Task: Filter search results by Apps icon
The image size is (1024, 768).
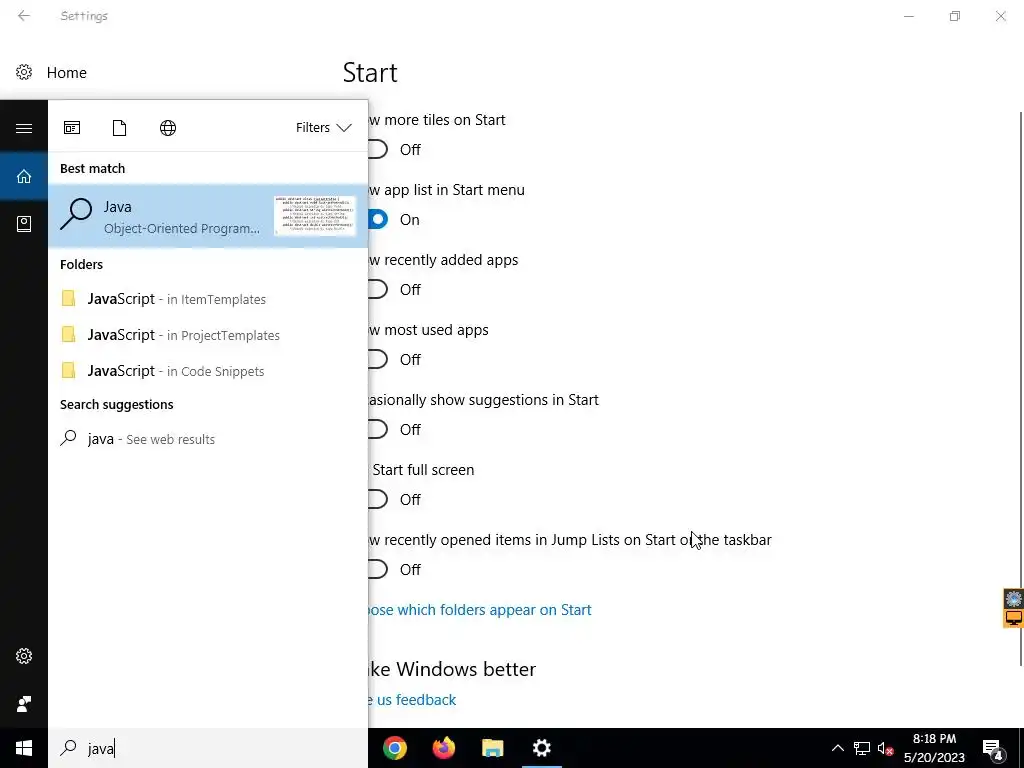Action: pos(72,128)
